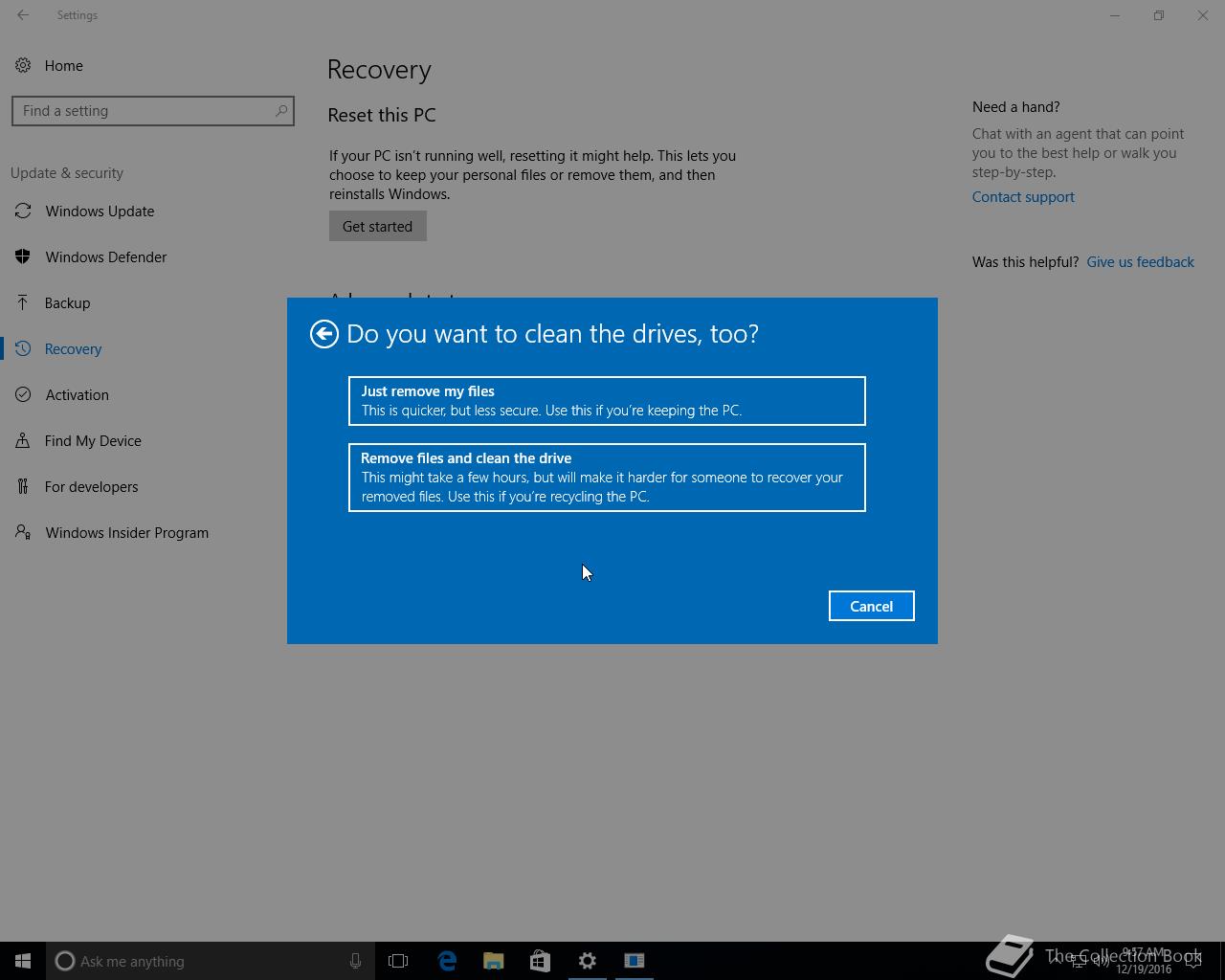Open Find My Device page
The image size is (1225, 980).
[93, 441]
